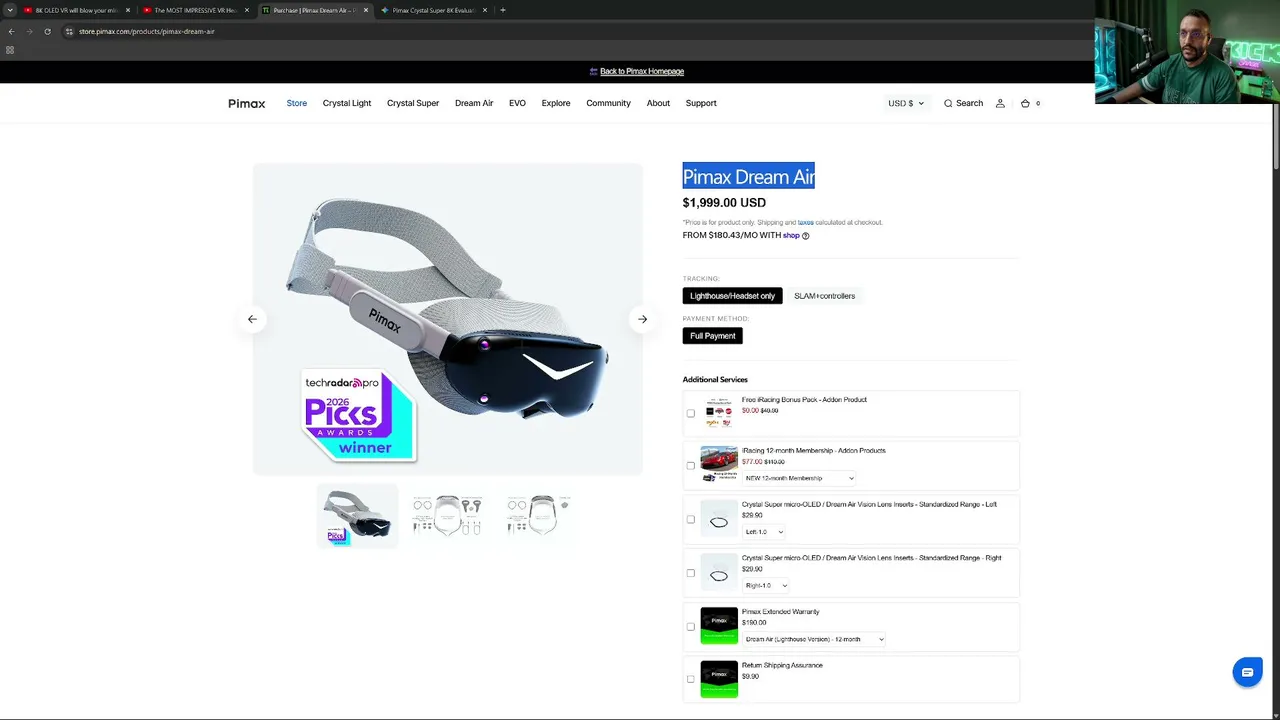Click the main headset product image
Viewport: 1280px width, 720px height.
pos(448,319)
